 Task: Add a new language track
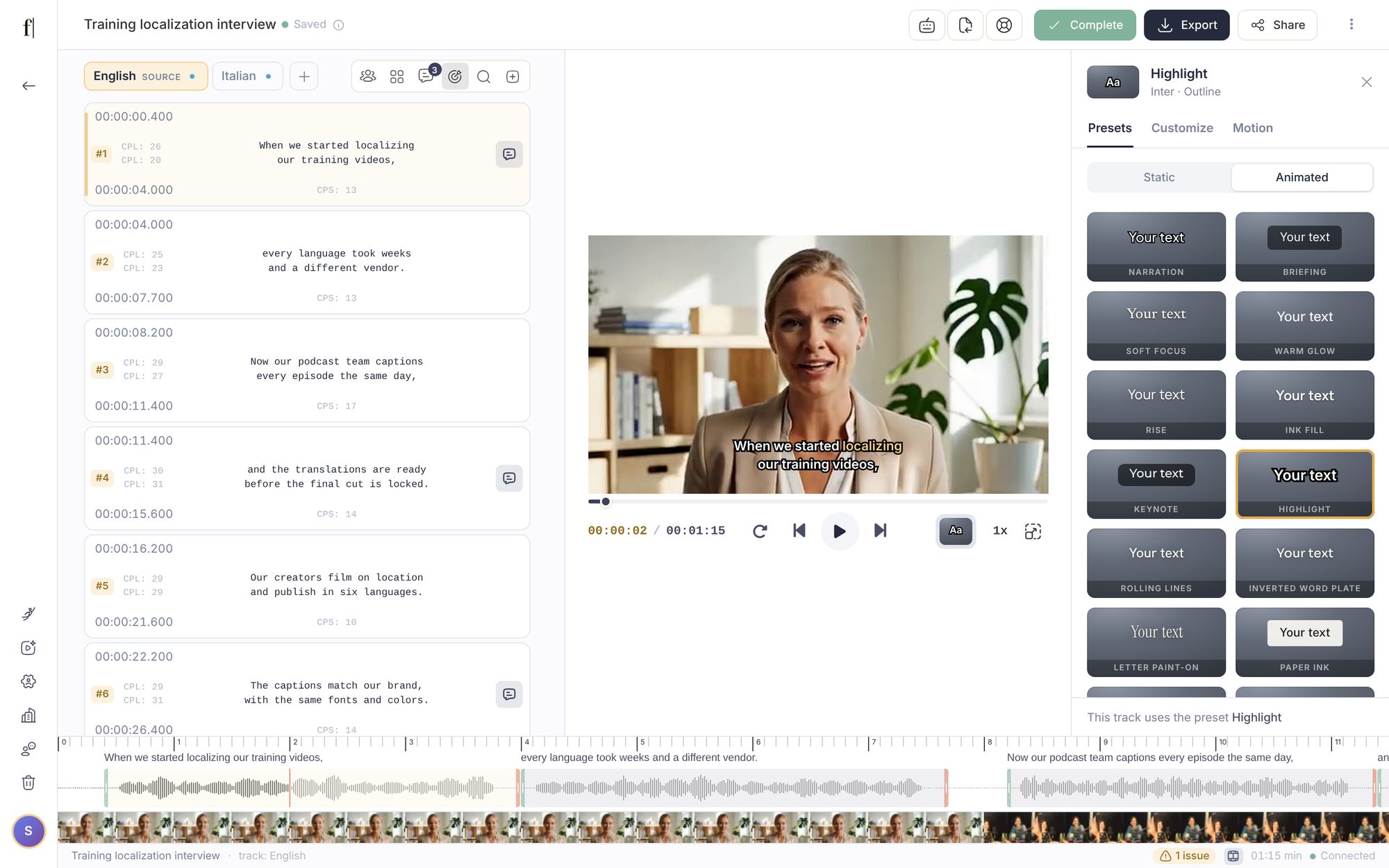click(x=304, y=76)
